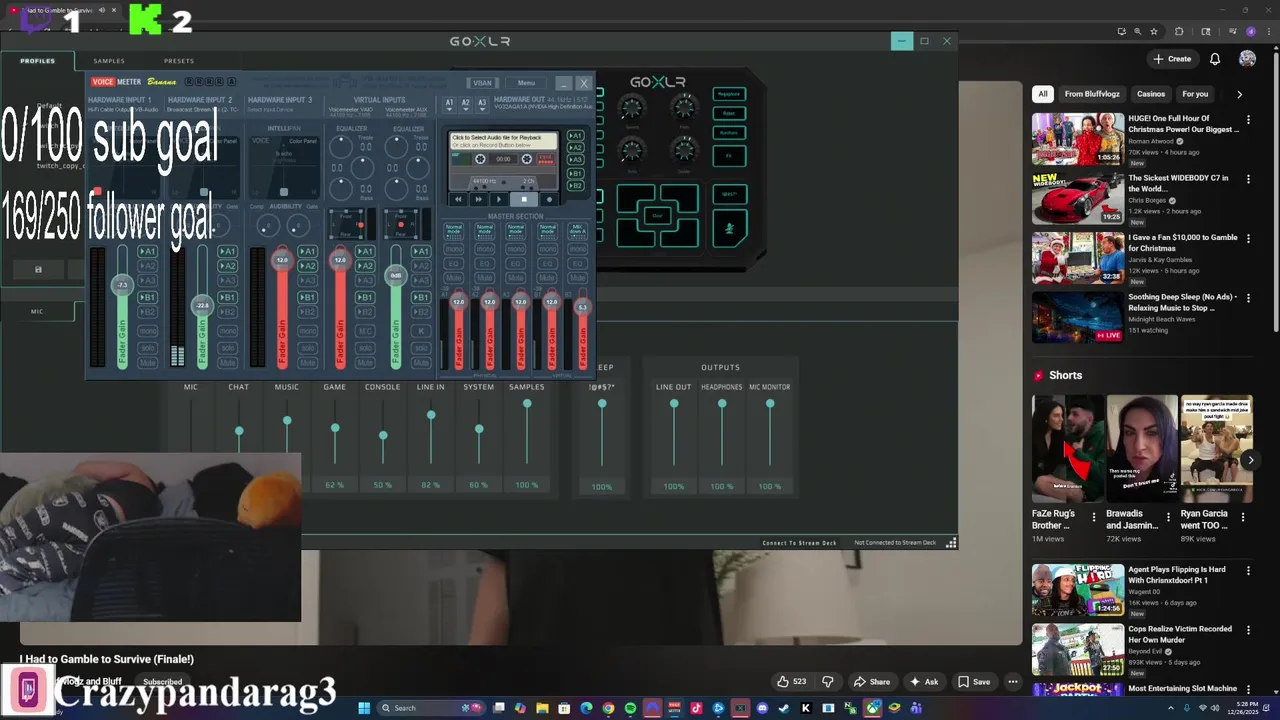Show more YouTube filter chips with arrow
Image resolution: width=1280 pixels, height=720 pixels.
point(1239,94)
